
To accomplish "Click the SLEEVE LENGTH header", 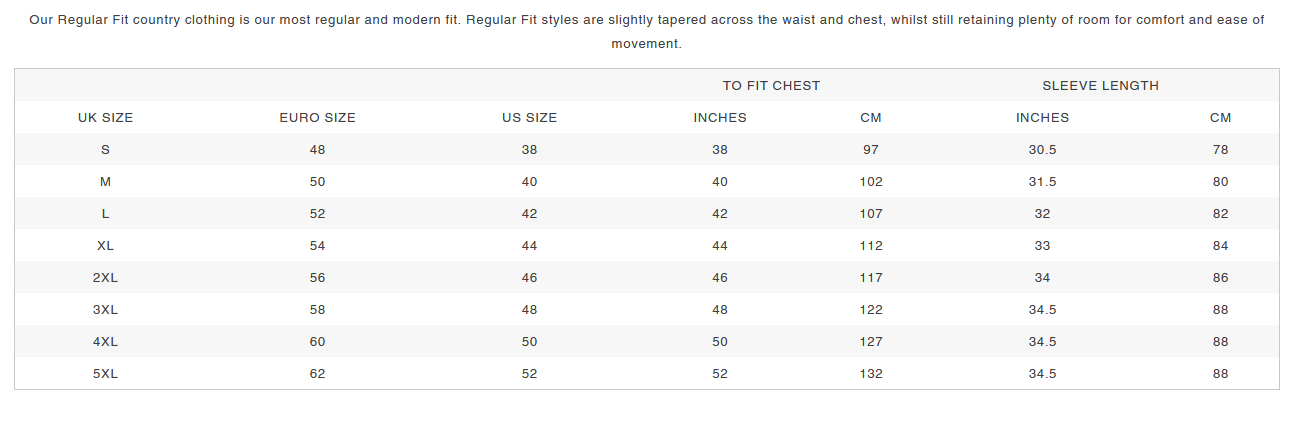I will (x=1100, y=85).
